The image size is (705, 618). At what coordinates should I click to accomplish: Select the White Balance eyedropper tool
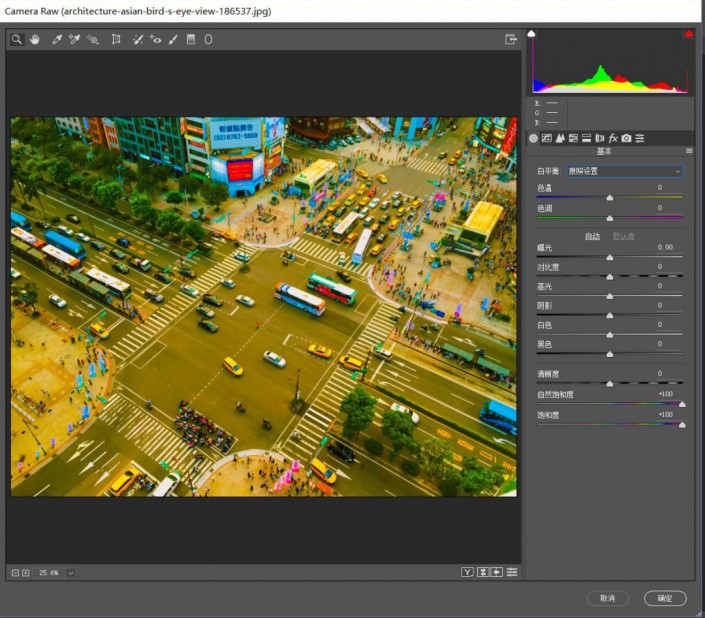pyautogui.click(x=57, y=40)
